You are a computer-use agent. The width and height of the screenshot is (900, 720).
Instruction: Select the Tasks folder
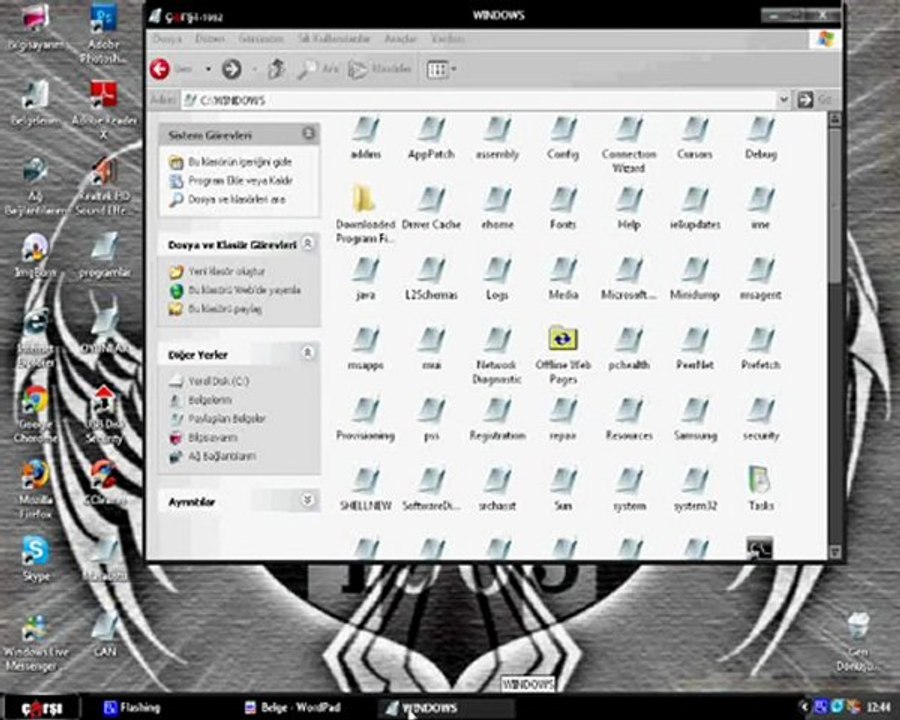(761, 489)
